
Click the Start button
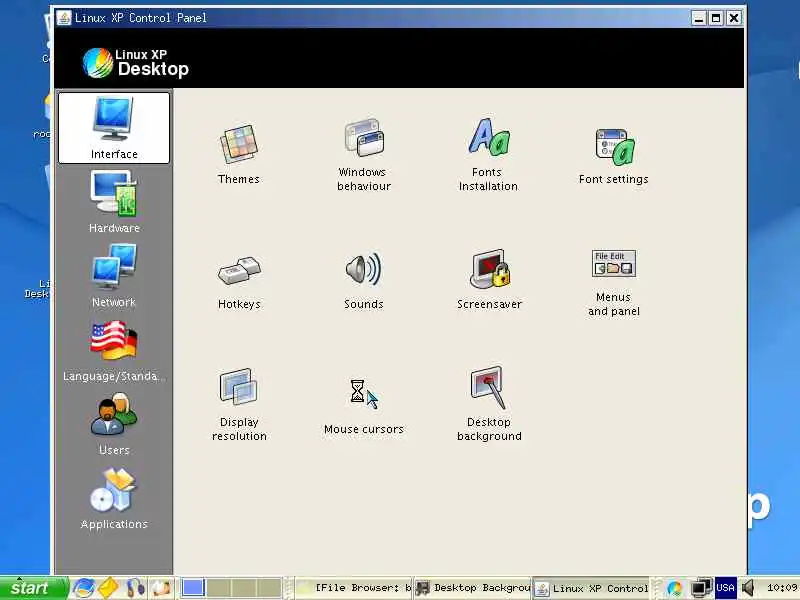coord(34,588)
